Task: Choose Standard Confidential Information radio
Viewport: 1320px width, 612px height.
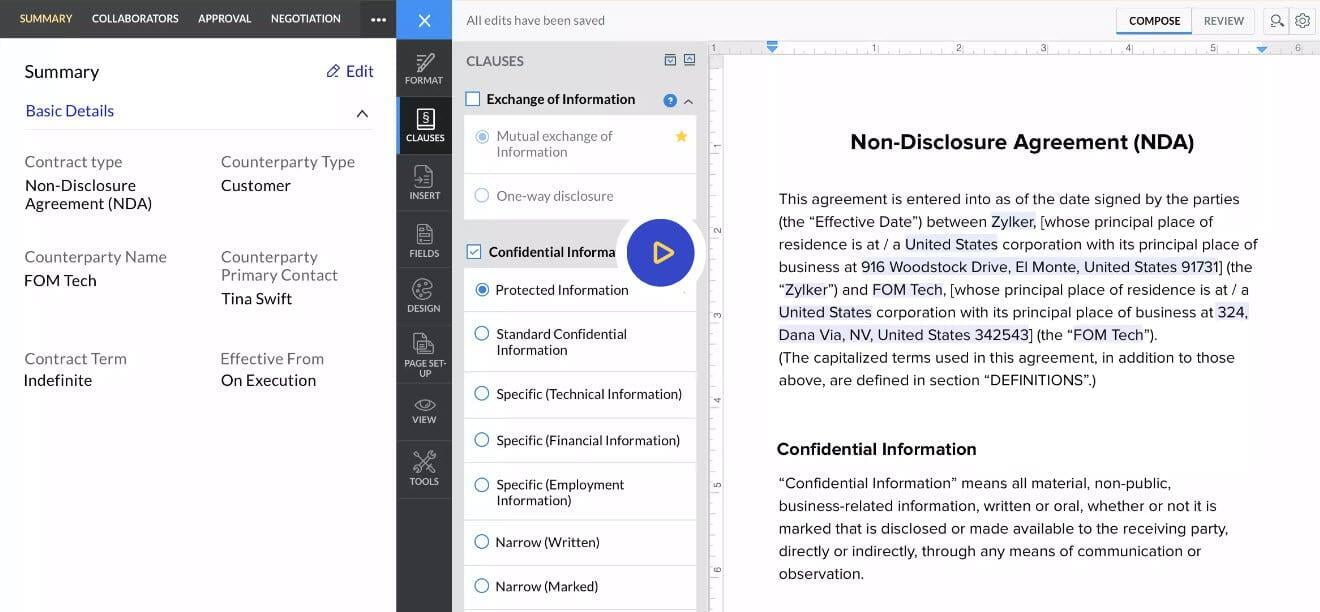Action: pos(482,334)
